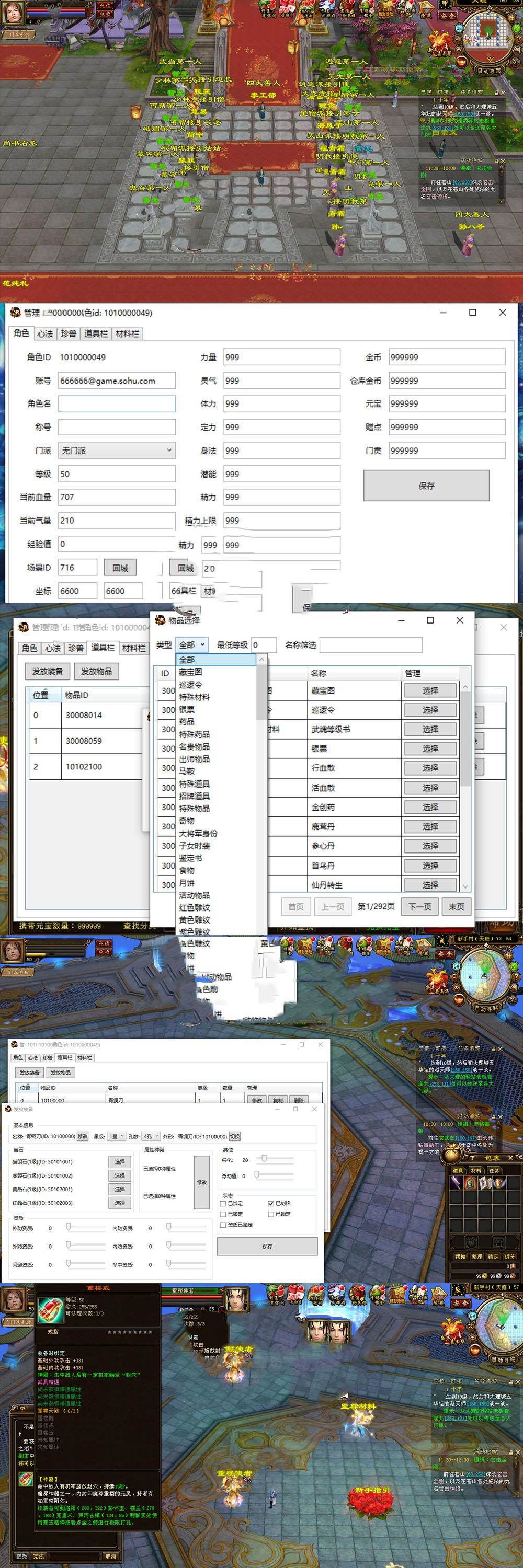Image resolution: width=523 pixels, height=1568 pixels.
Task: Open the 材料 tab in the 包裹 panel
Action: coord(477,1171)
